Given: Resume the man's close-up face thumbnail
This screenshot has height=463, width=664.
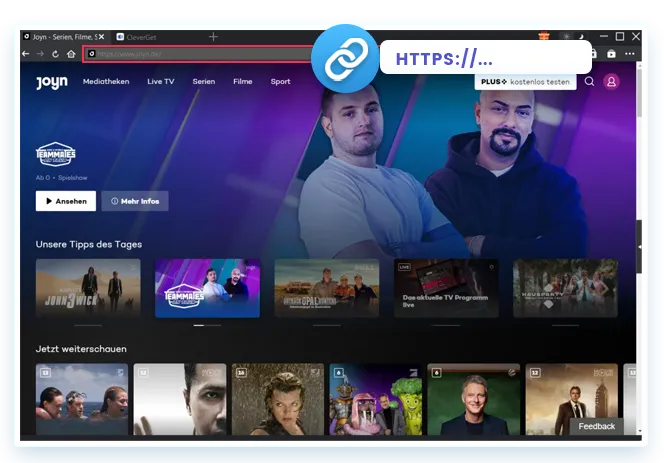Looking at the screenshot, I should point(180,399).
